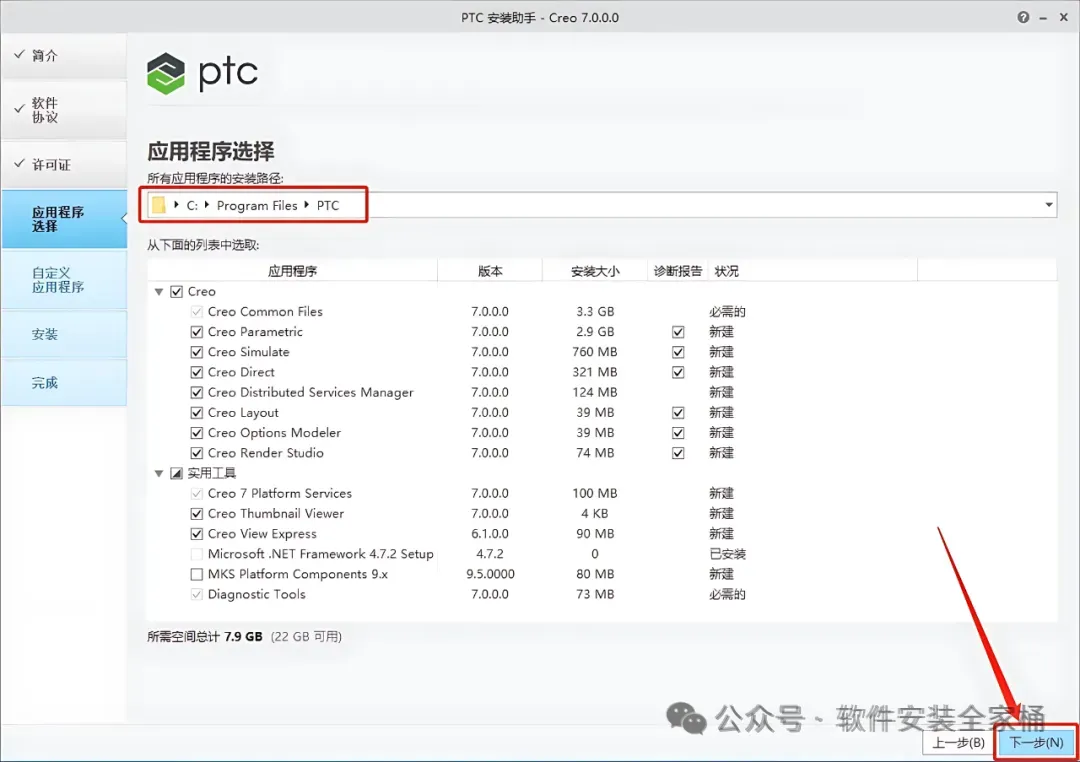Go to the 软件协议 step
Image resolution: width=1080 pixels, height=762 pixels.
pyautogui.click(x=64, y=110)
